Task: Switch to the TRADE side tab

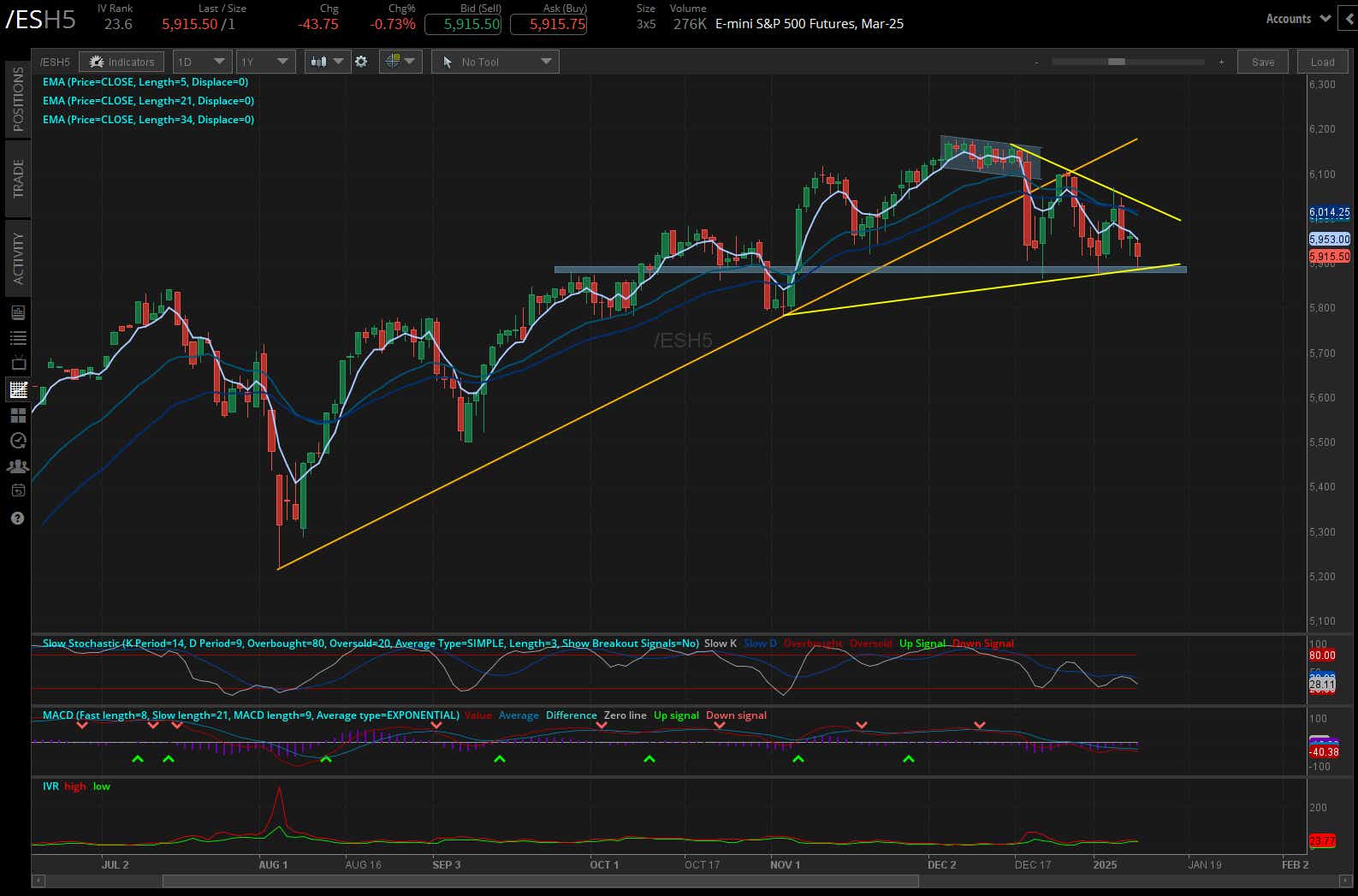Action: click(x=18, y=178)
